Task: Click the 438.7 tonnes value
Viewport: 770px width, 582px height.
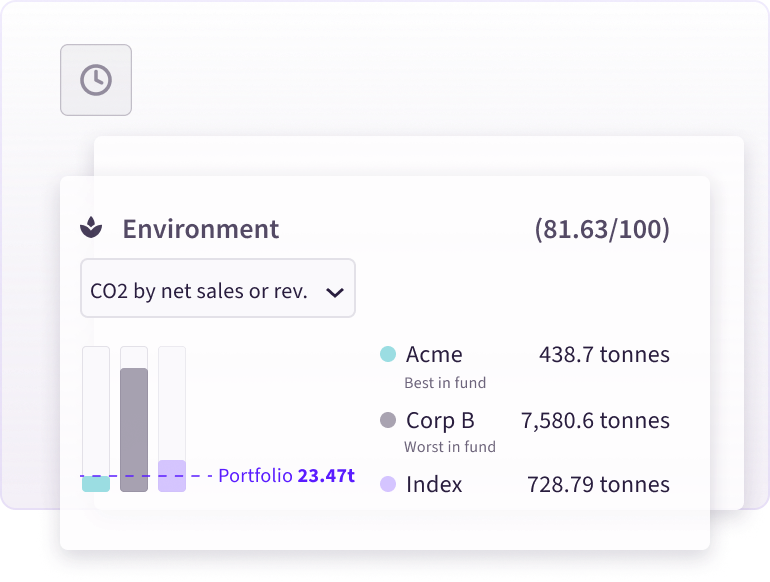Action: tap(604, 354)
